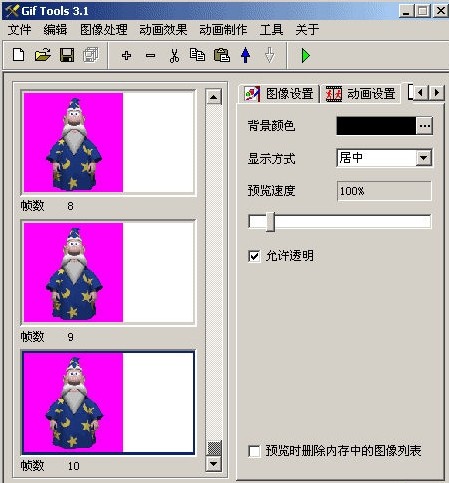Viewport: 449px width, 483px height.
Task: Remove frame using the minus icon
Action: (150, 55)
